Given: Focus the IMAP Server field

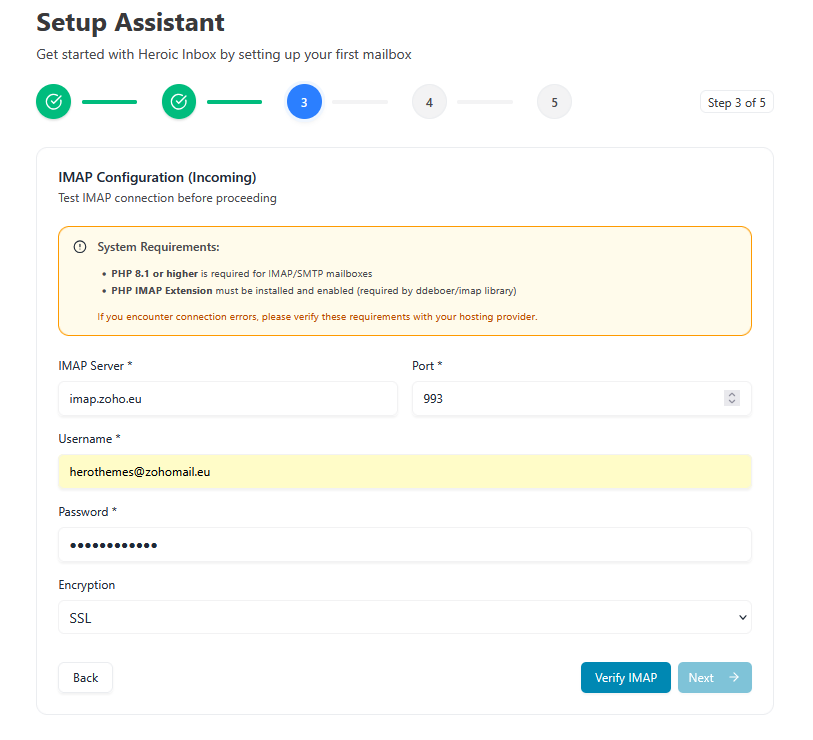Looking at the screenshot, I should click(227, 398).
